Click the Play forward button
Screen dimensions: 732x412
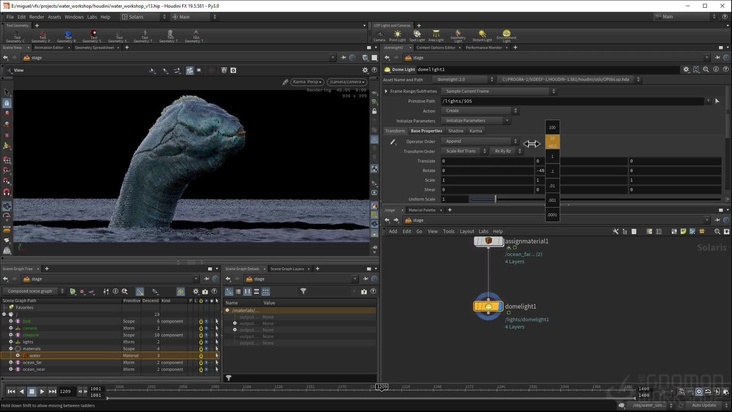tap(42, 391)
